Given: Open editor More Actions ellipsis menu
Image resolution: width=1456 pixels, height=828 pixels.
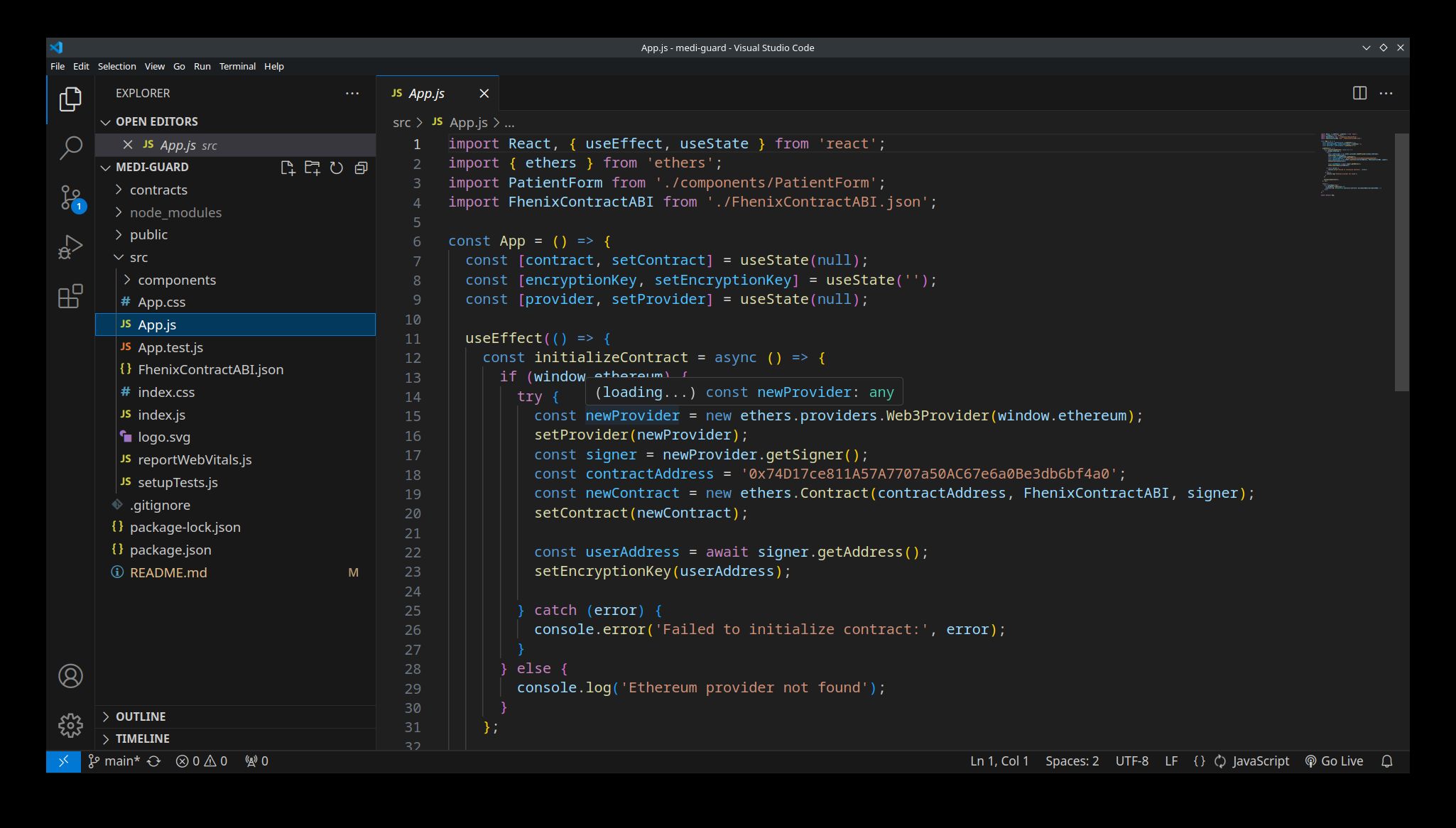Looking at the screenshot, I should pos(1386,93).
